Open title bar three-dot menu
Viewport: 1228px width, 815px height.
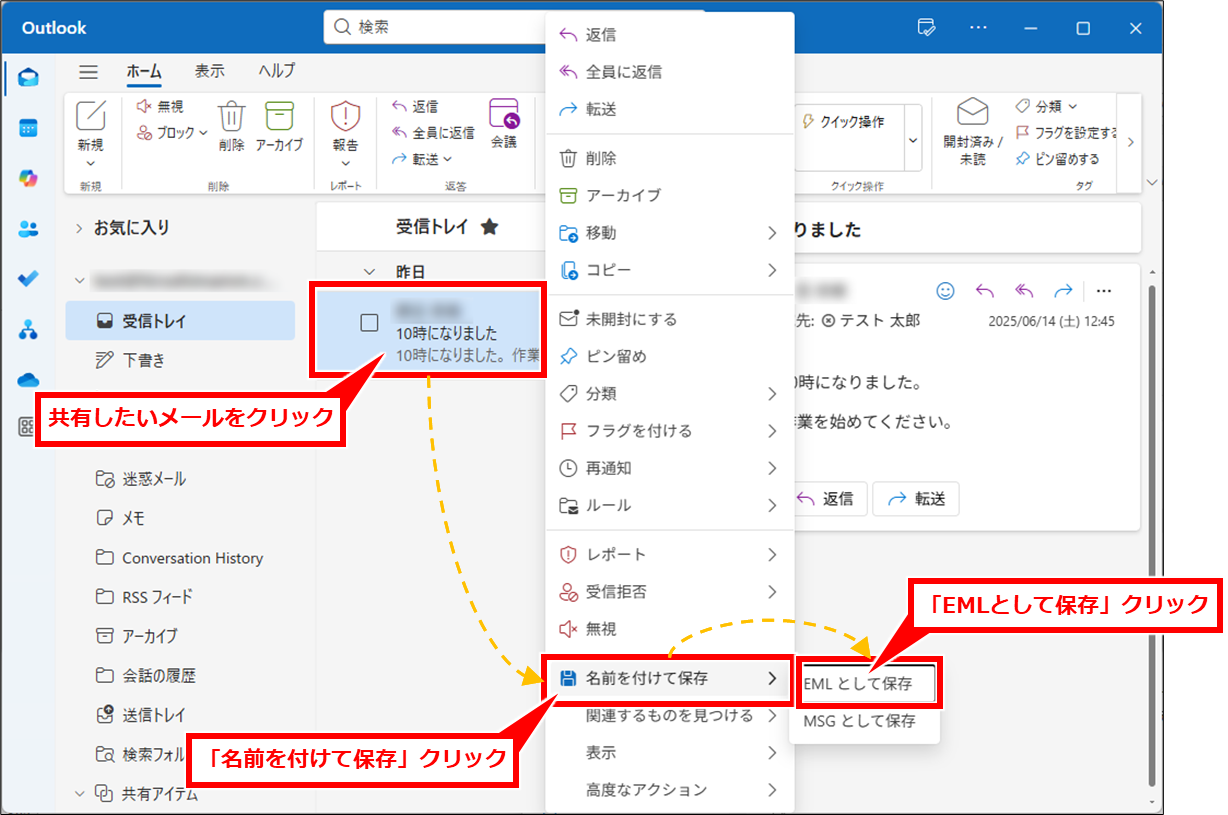coord(978,28)
